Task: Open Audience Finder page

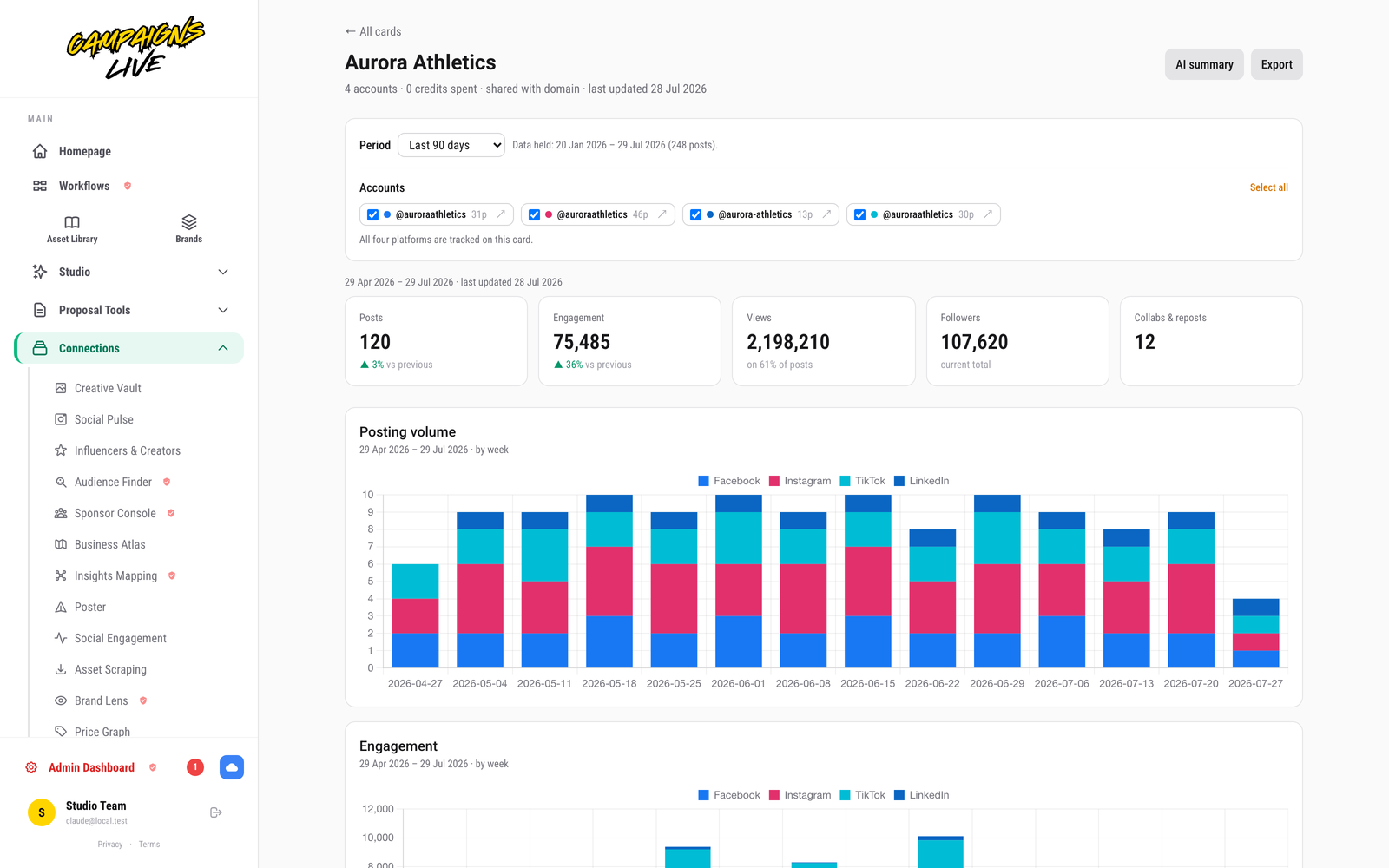Action: pyautogui.click(x=113, y=482)
